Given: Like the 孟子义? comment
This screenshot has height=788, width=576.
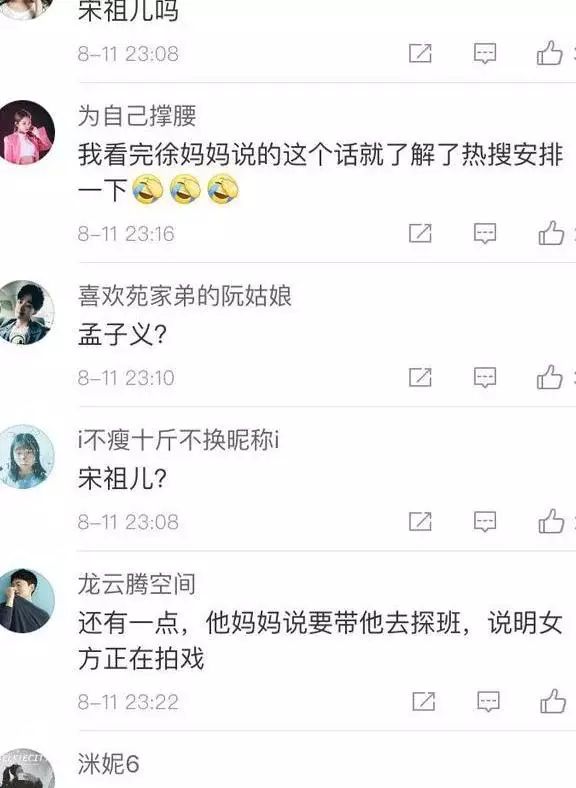Looking at the screenshot, I should click(x=550, y=377).
